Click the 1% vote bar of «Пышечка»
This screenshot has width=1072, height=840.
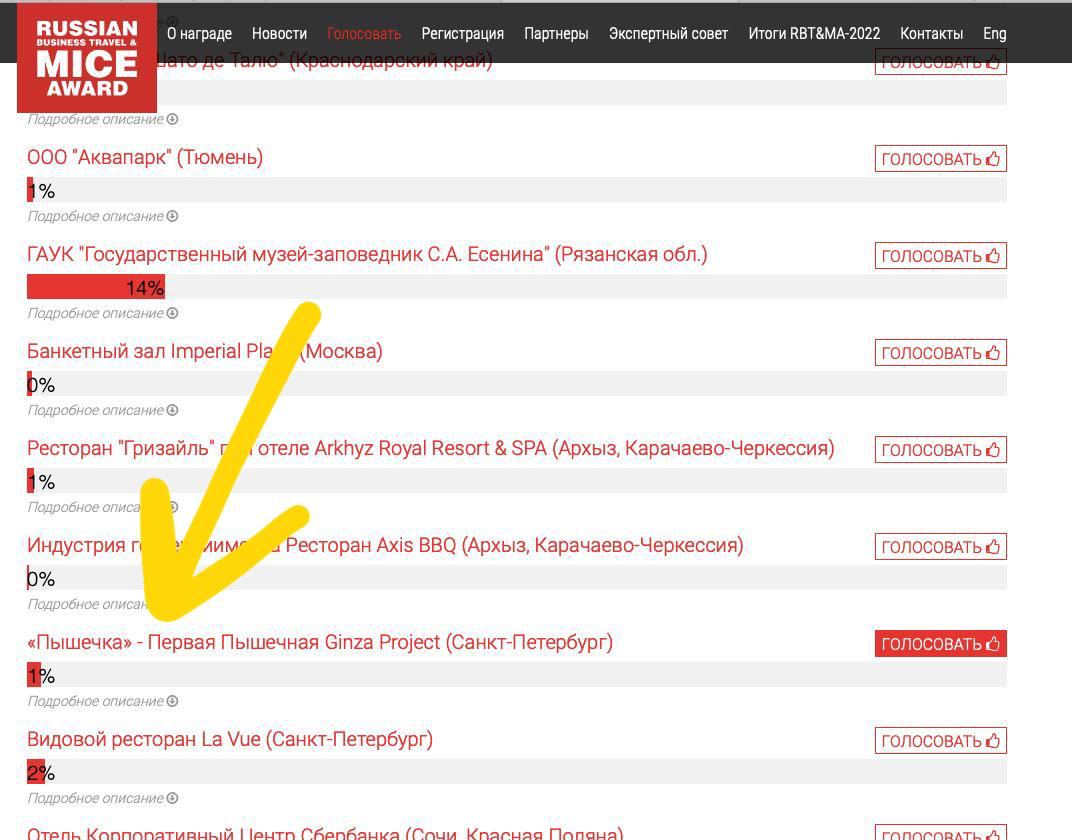pos(517,675)
